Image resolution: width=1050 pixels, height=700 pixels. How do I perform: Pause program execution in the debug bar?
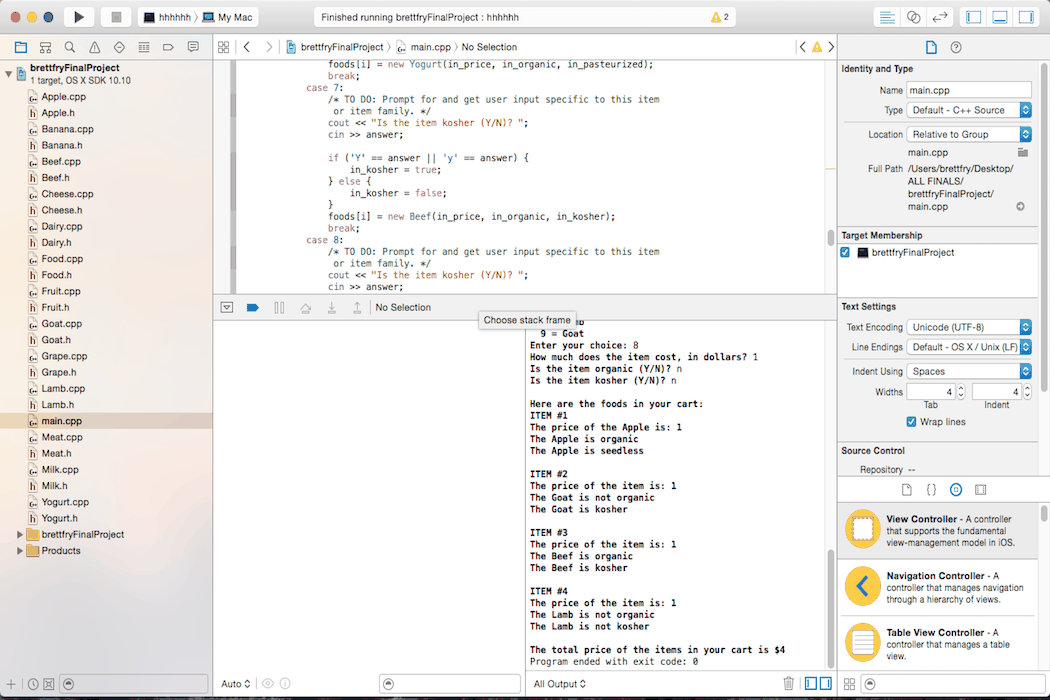coord(279,307)
